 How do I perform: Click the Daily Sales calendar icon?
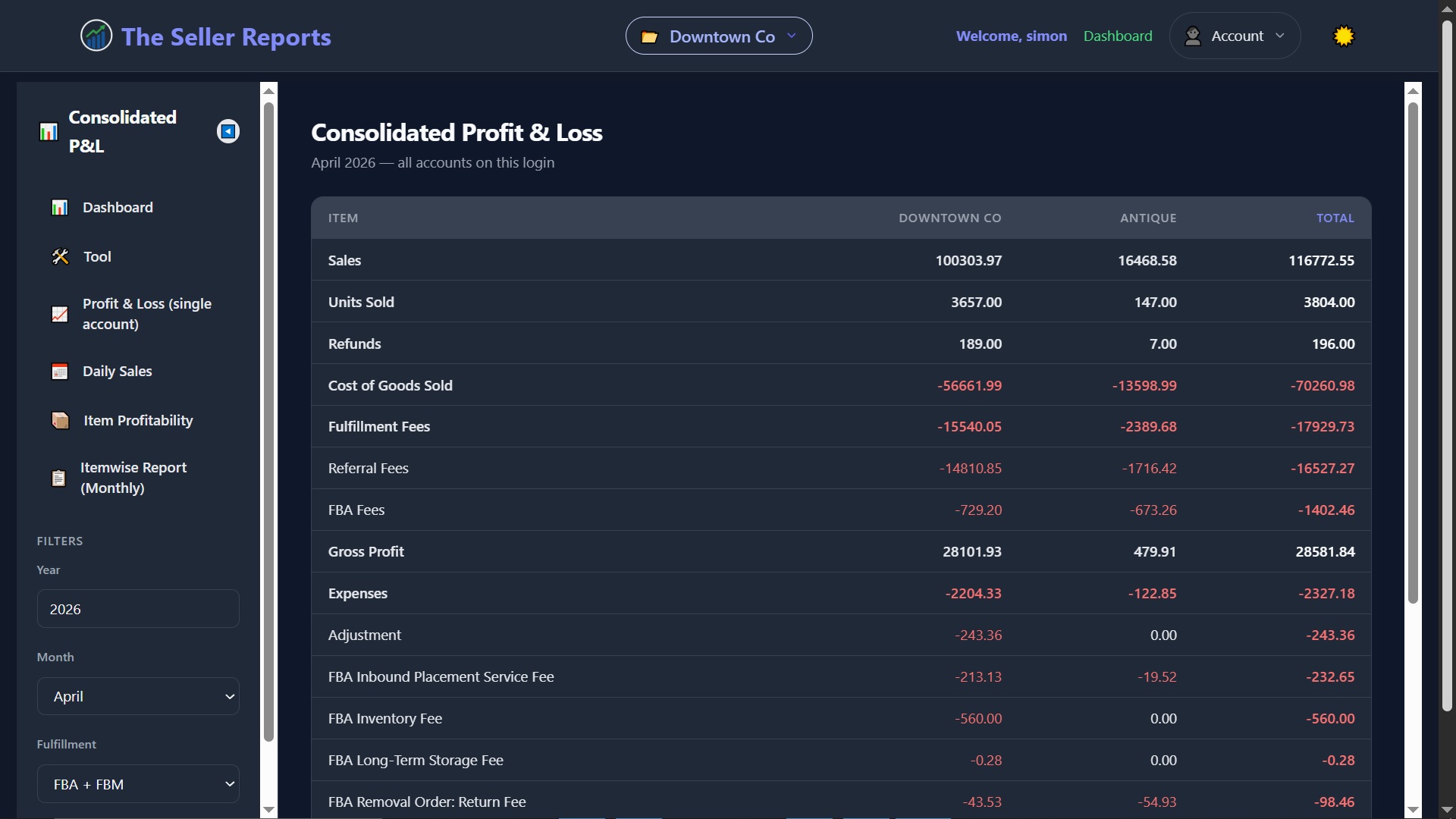click(60, 372)
